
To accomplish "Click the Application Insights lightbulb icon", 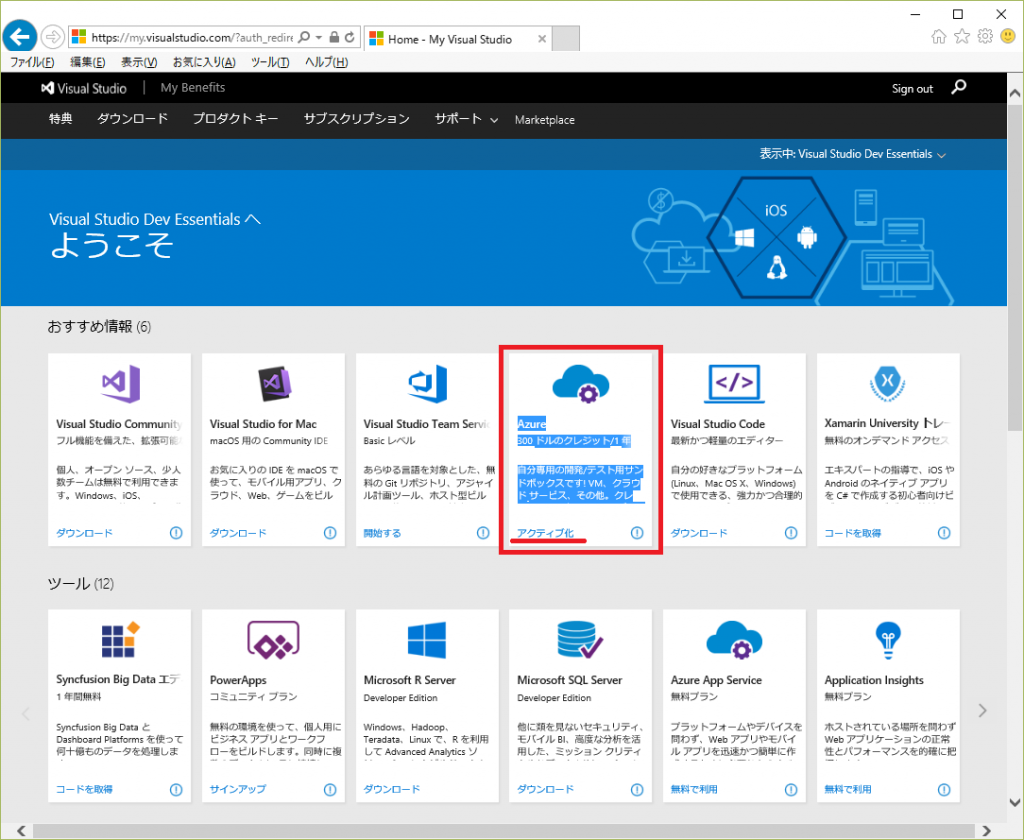I will pos(888,640).
